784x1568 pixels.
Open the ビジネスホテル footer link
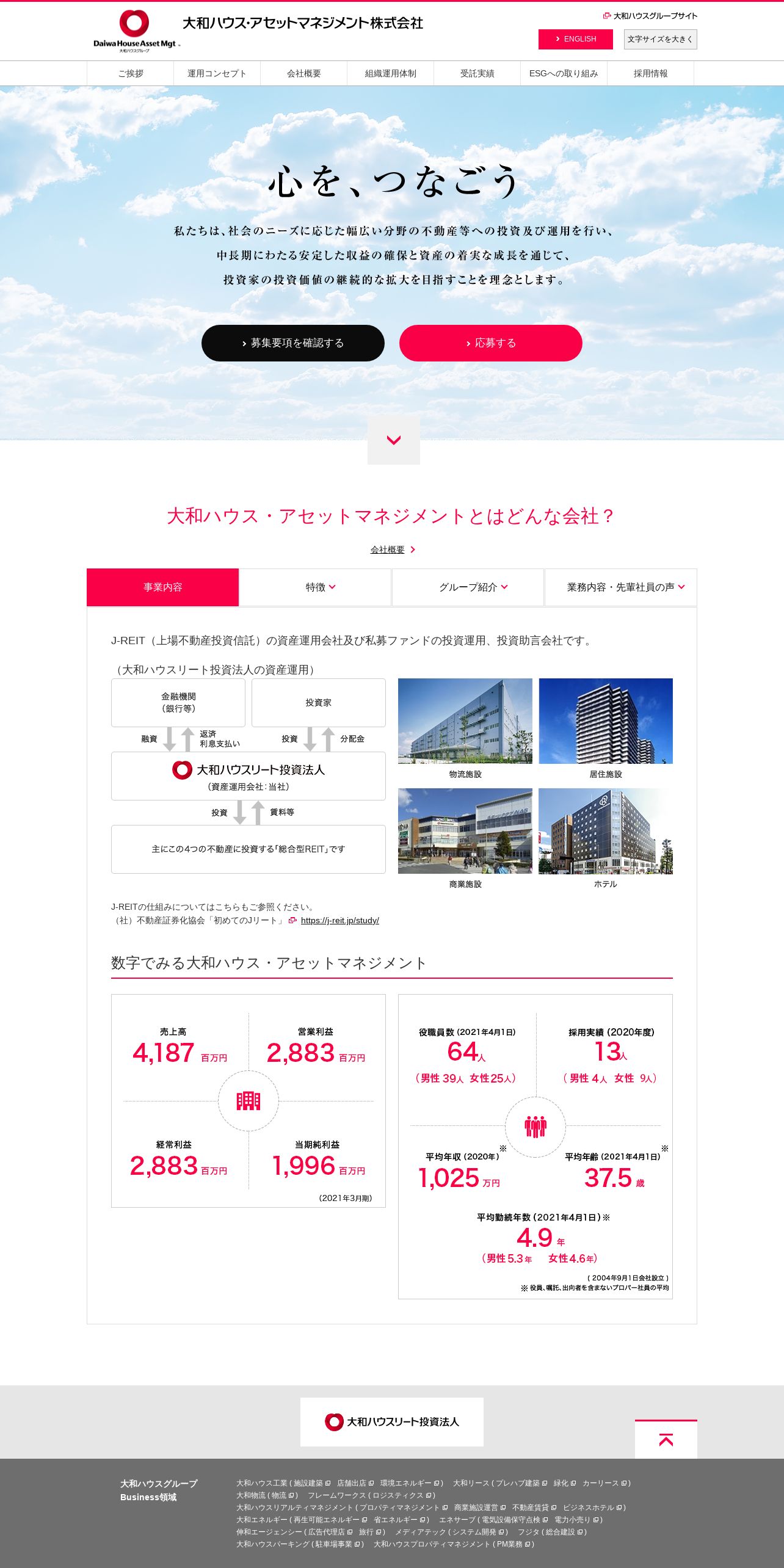click(593, 1508)
